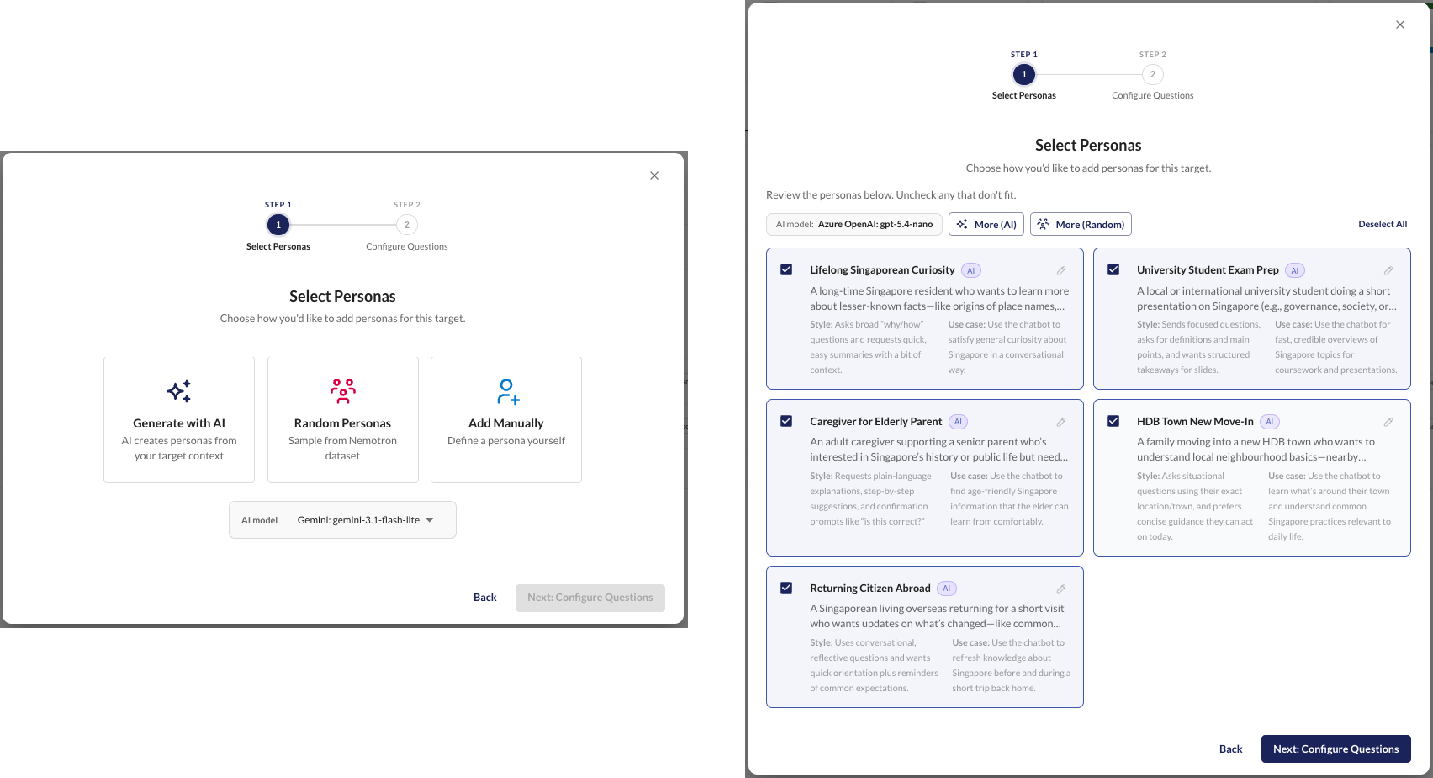Click Deselect All link

[1382, 224]
